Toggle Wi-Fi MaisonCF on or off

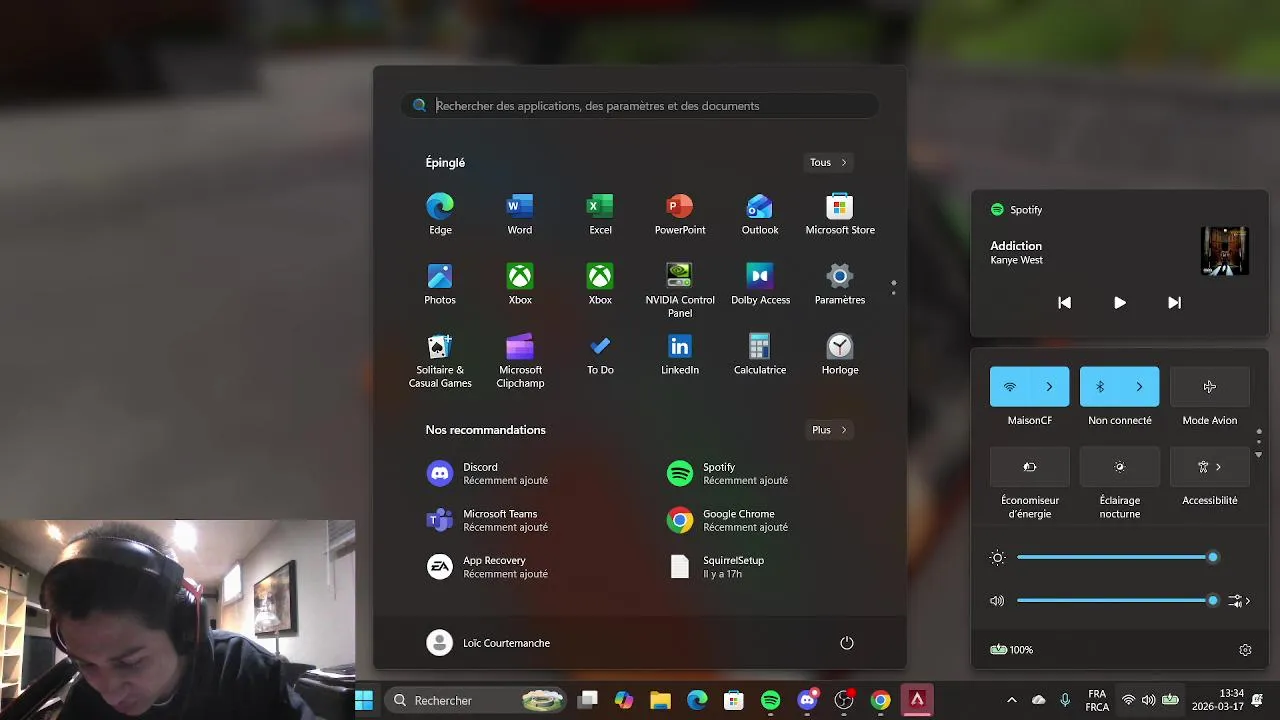point(1010,387)
